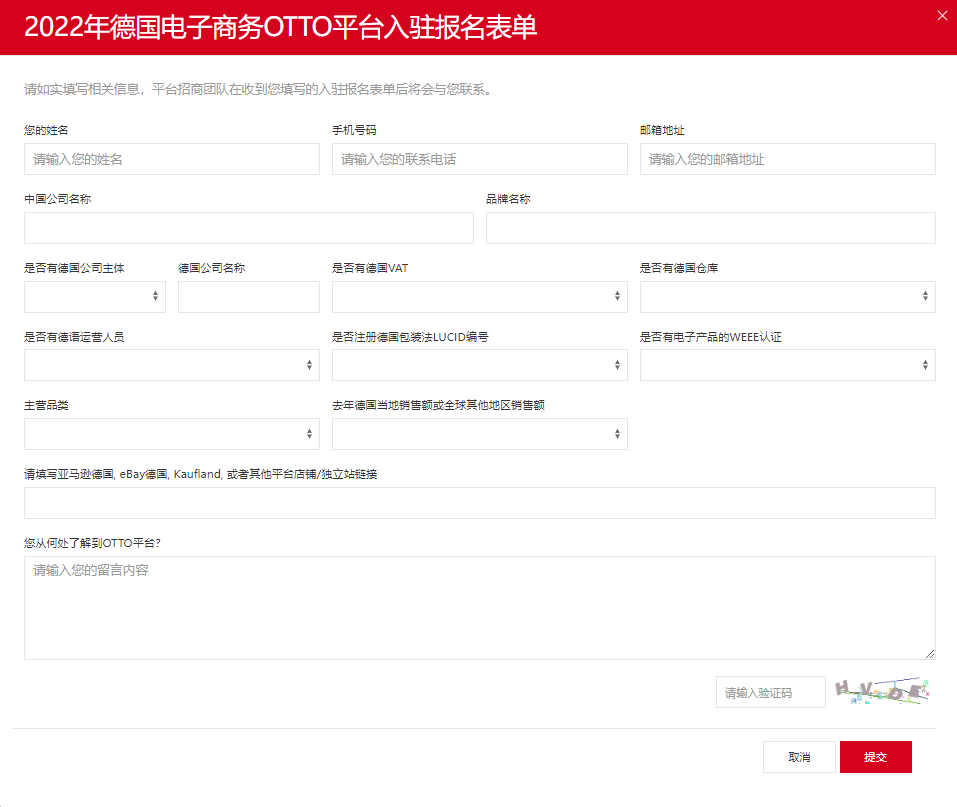Select the platform store link field
Image resolution: width=957 pixels, height=807 pixels.
479,502
